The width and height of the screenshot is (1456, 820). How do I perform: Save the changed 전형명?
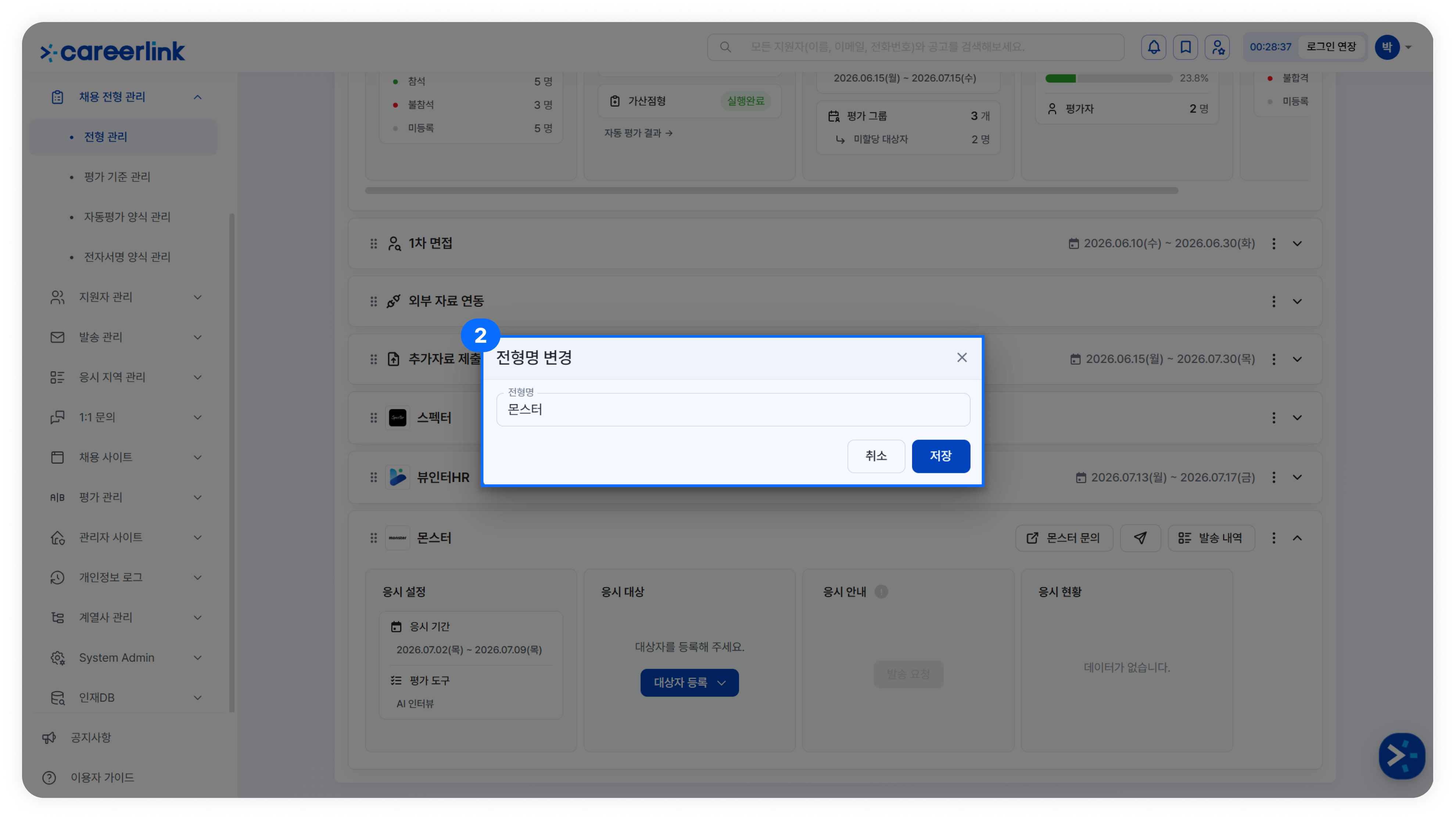point(941,456)
